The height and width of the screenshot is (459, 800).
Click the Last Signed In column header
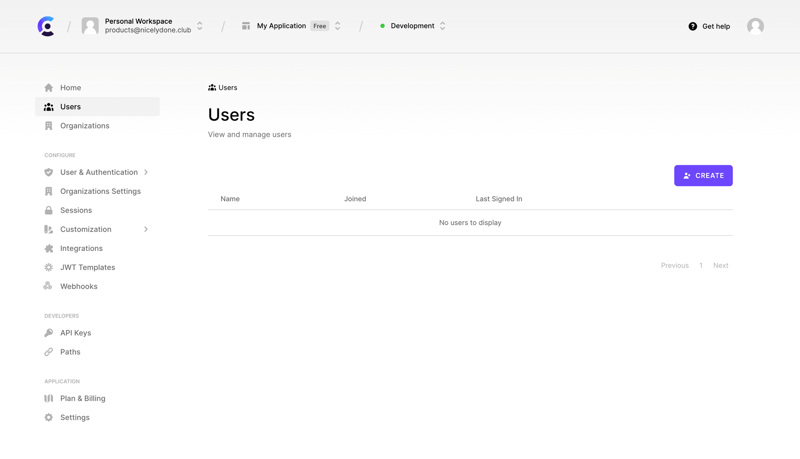[x=499, y=199]
